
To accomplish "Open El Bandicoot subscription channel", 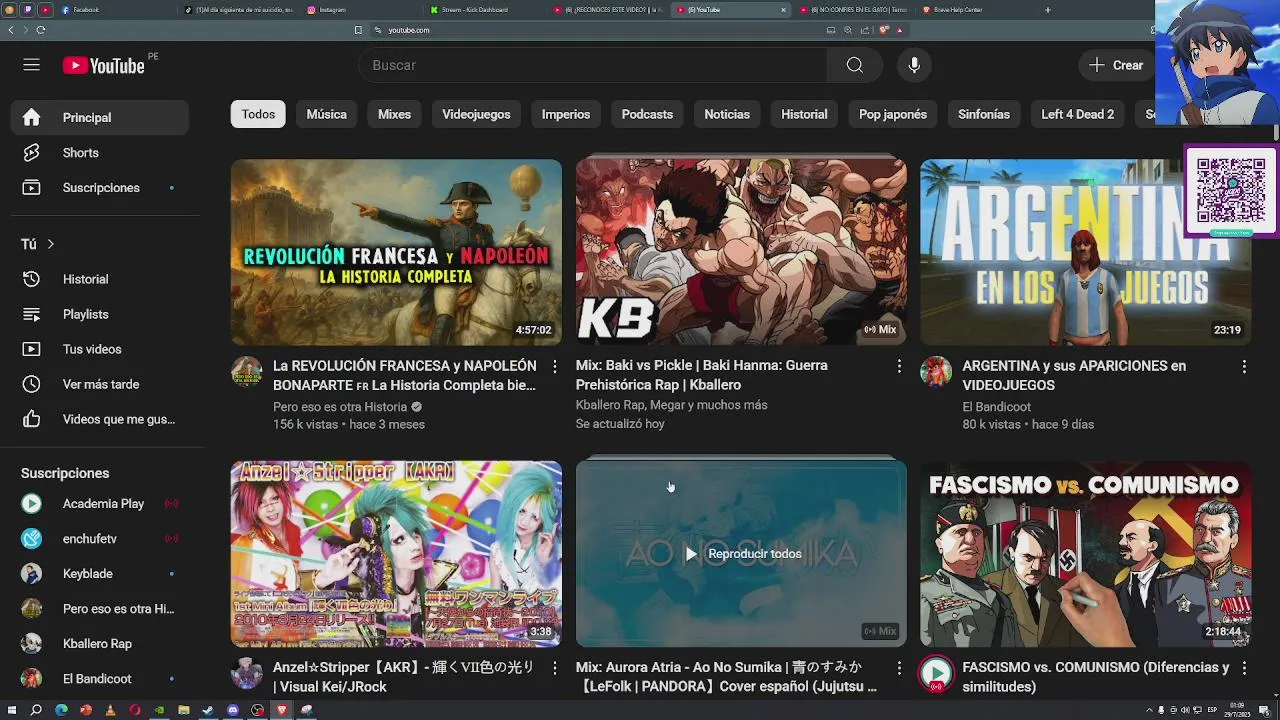I will (x=99, y=678).
